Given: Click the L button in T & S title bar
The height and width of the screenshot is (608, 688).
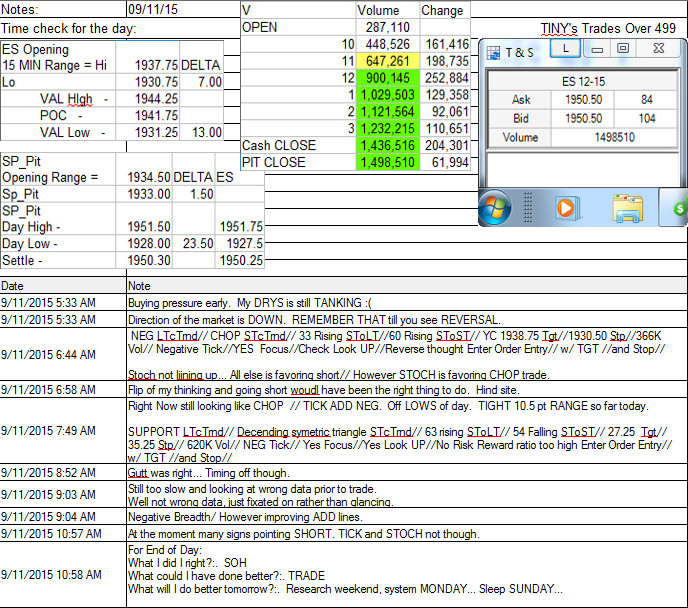Looking at the screenshot, I should 566,49.
